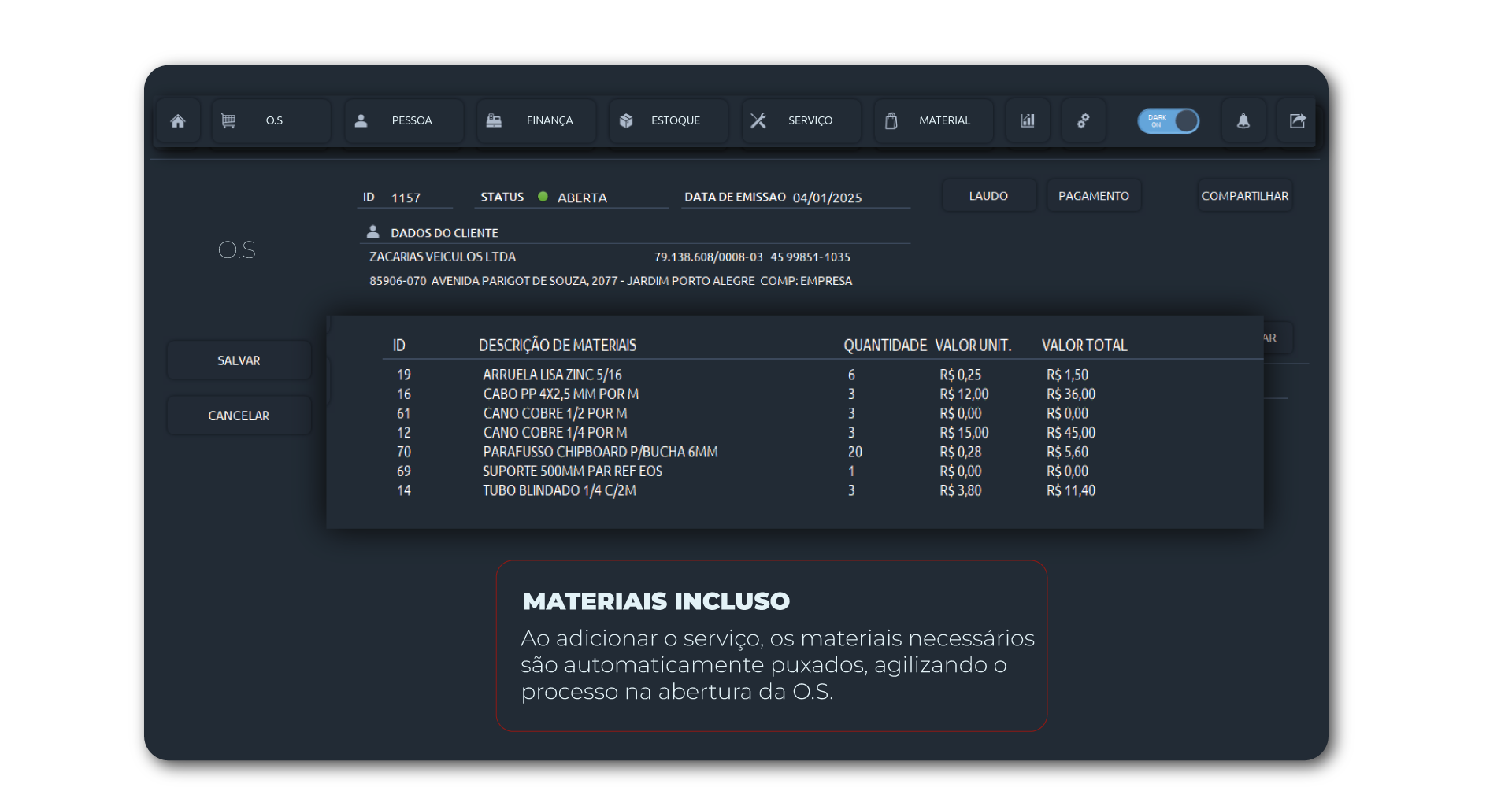Click the PAGAMENTO button
This screenshot has height=802, width=1512.
pyautogui.click(x=1093, y=196)
